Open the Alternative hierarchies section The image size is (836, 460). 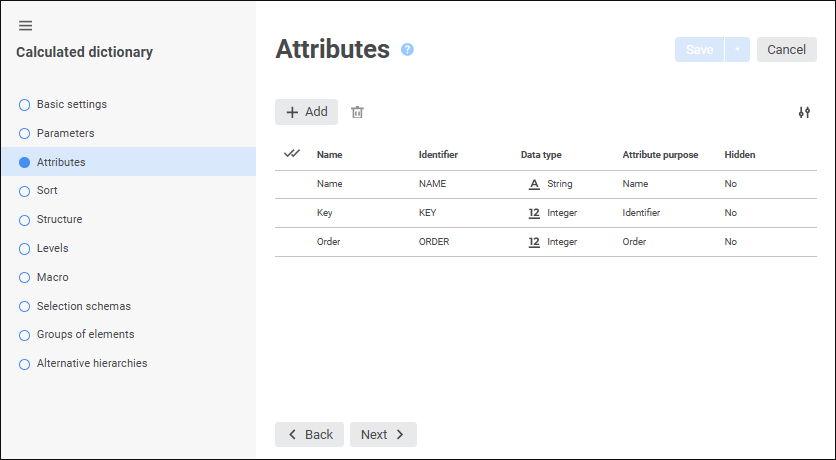92,364
